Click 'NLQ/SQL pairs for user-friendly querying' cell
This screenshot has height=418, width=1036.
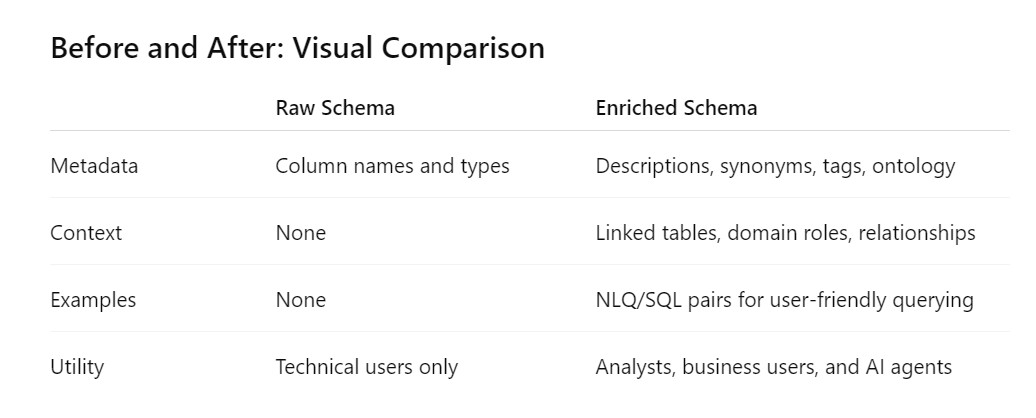(784, 300)
